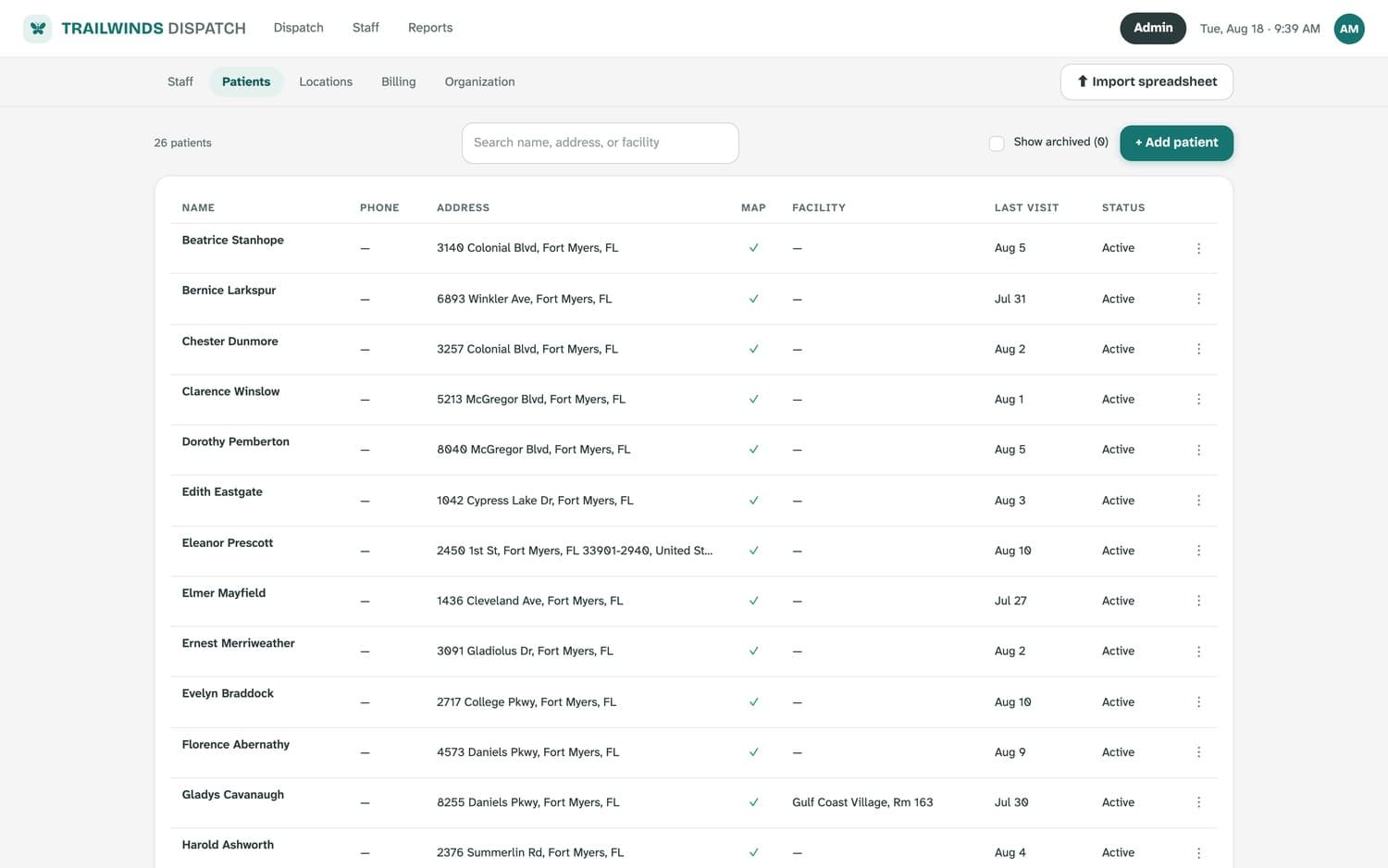Open the Staff top navigation item
Screen dimensions: 1388x868
click(366, 28)
